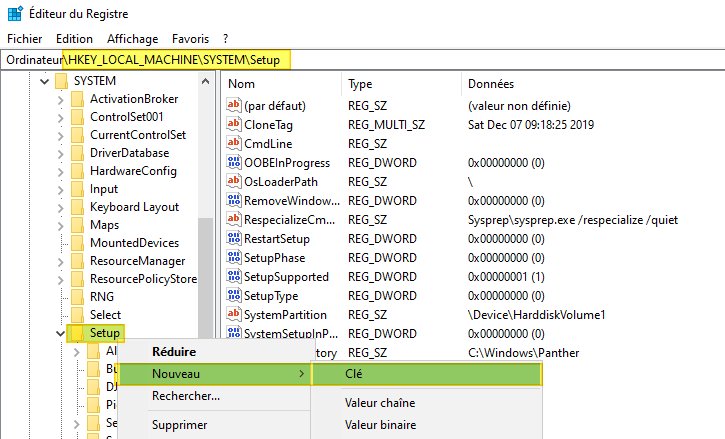Screen dimensions: 725x439
Task: Open the ? help menu
Action: 226,39
